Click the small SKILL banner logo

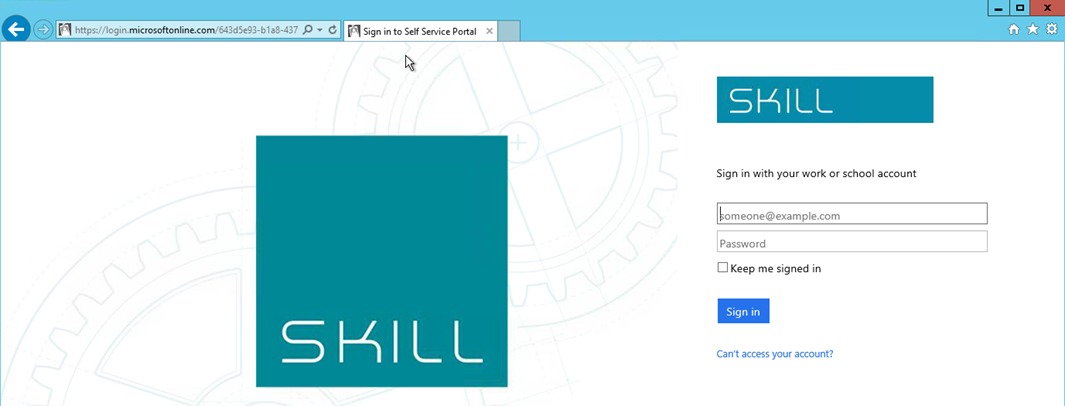pyautogui.click(x=825, y=100)
